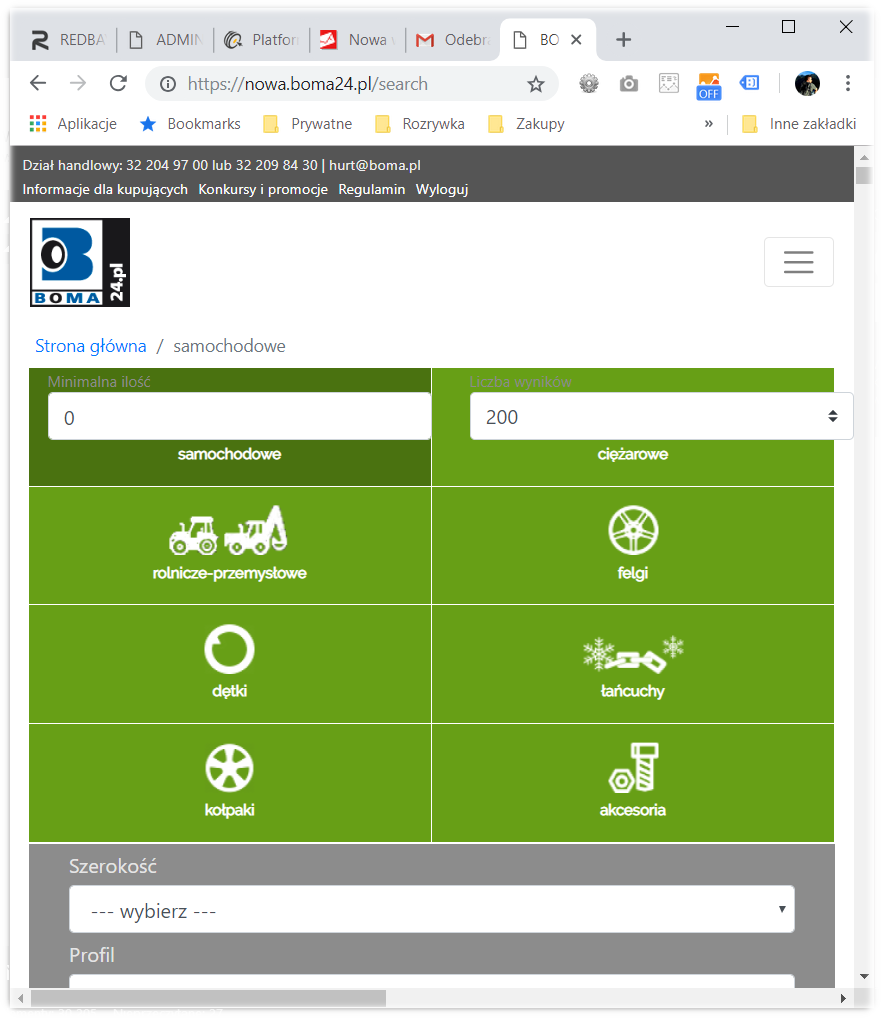Toggle the hamburger navigation menu
Screen dimensions: 881x1018
[798, 262]
